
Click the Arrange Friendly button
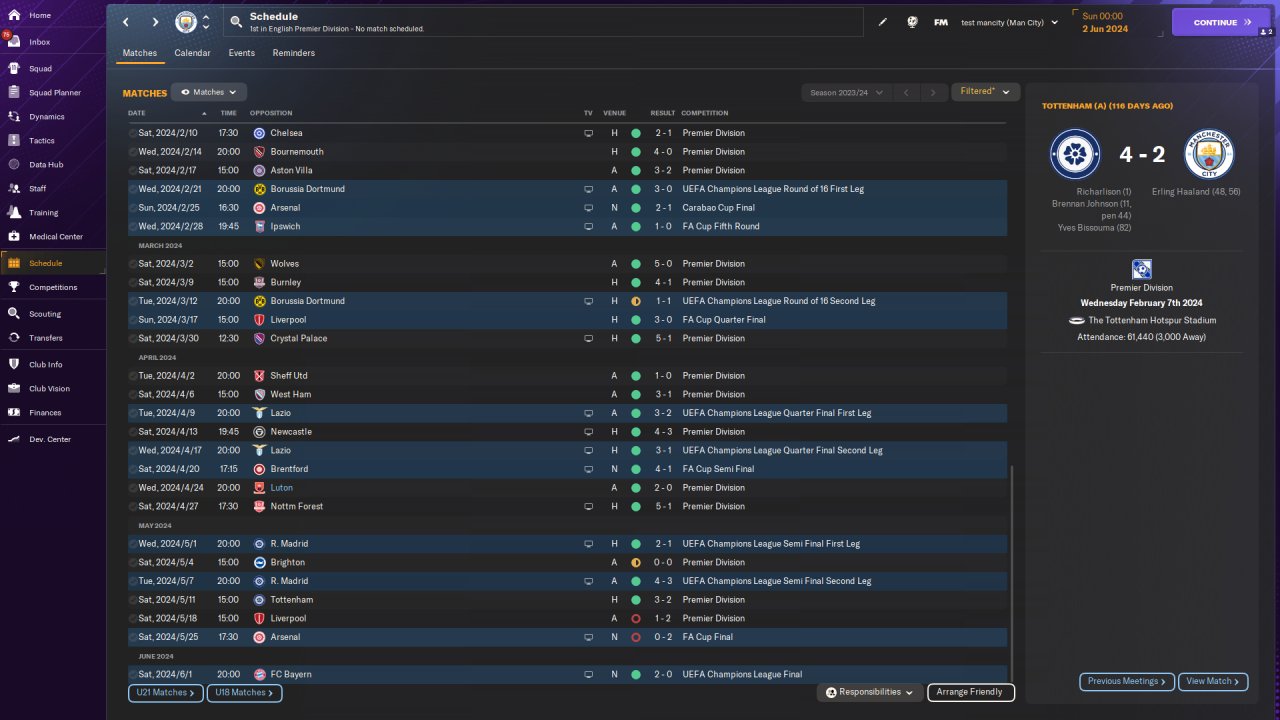coord(971,692)
